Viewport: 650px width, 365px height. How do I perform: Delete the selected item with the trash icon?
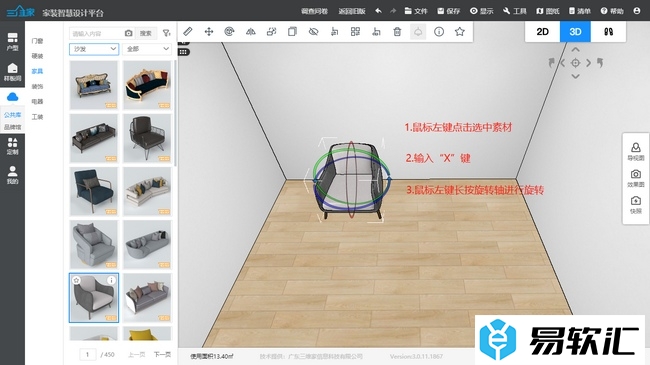coord(397,32)
